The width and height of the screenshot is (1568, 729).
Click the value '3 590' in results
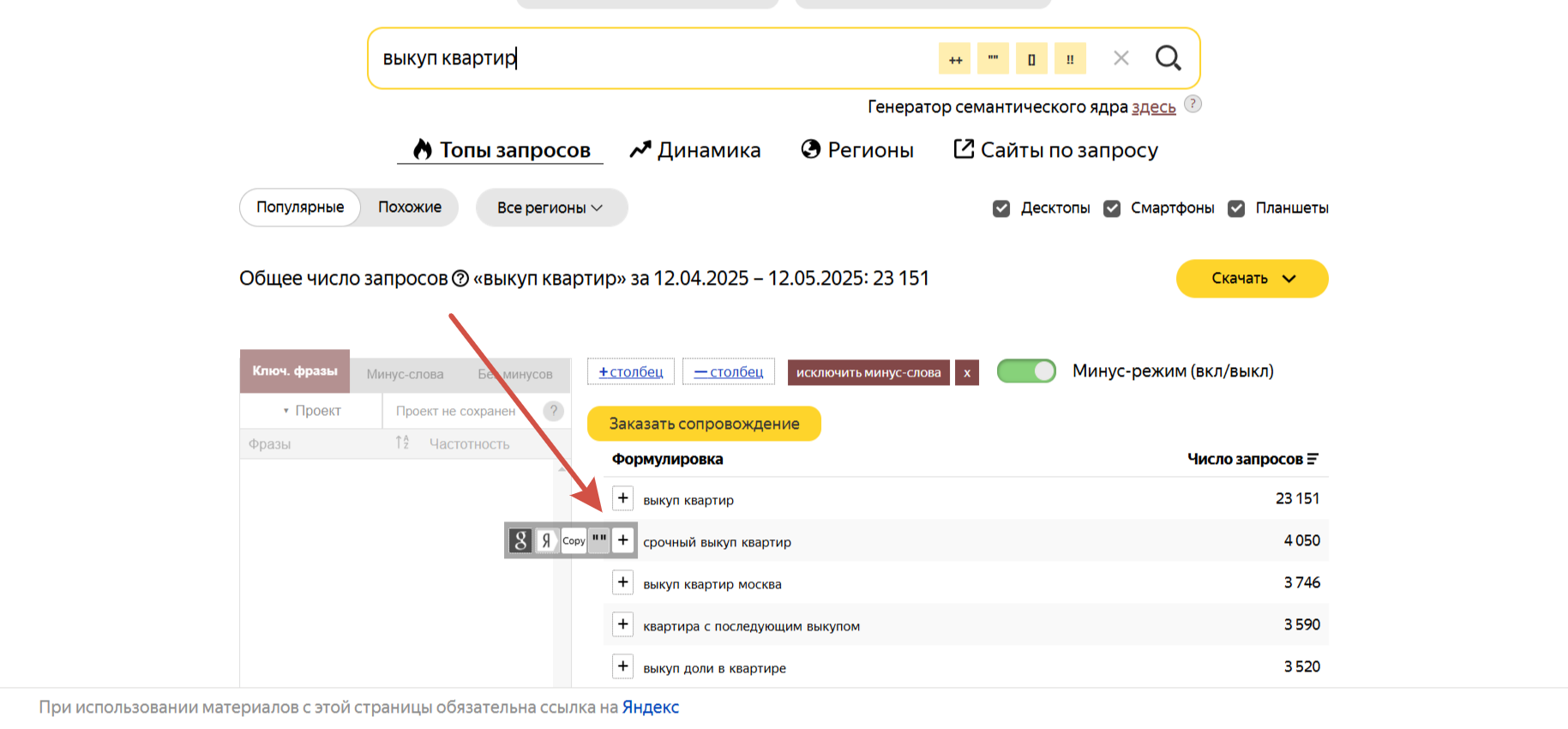1301,624
